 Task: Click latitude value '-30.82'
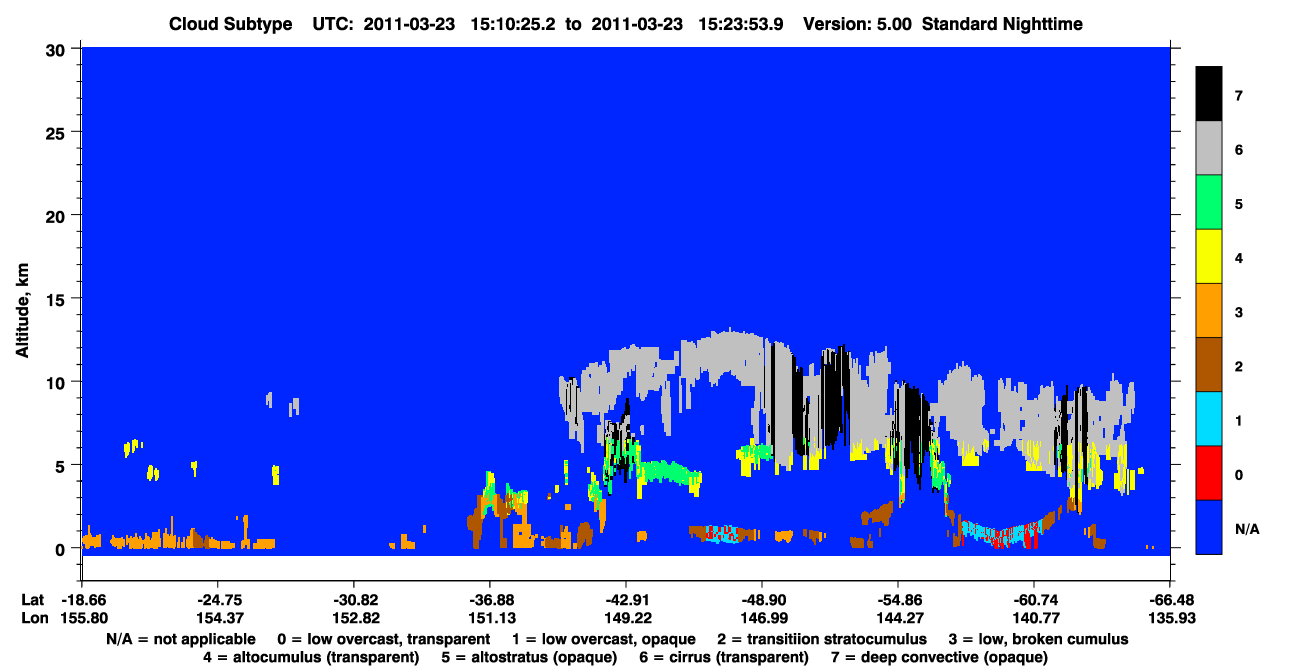pyautogui.click(x=354, y=599)
